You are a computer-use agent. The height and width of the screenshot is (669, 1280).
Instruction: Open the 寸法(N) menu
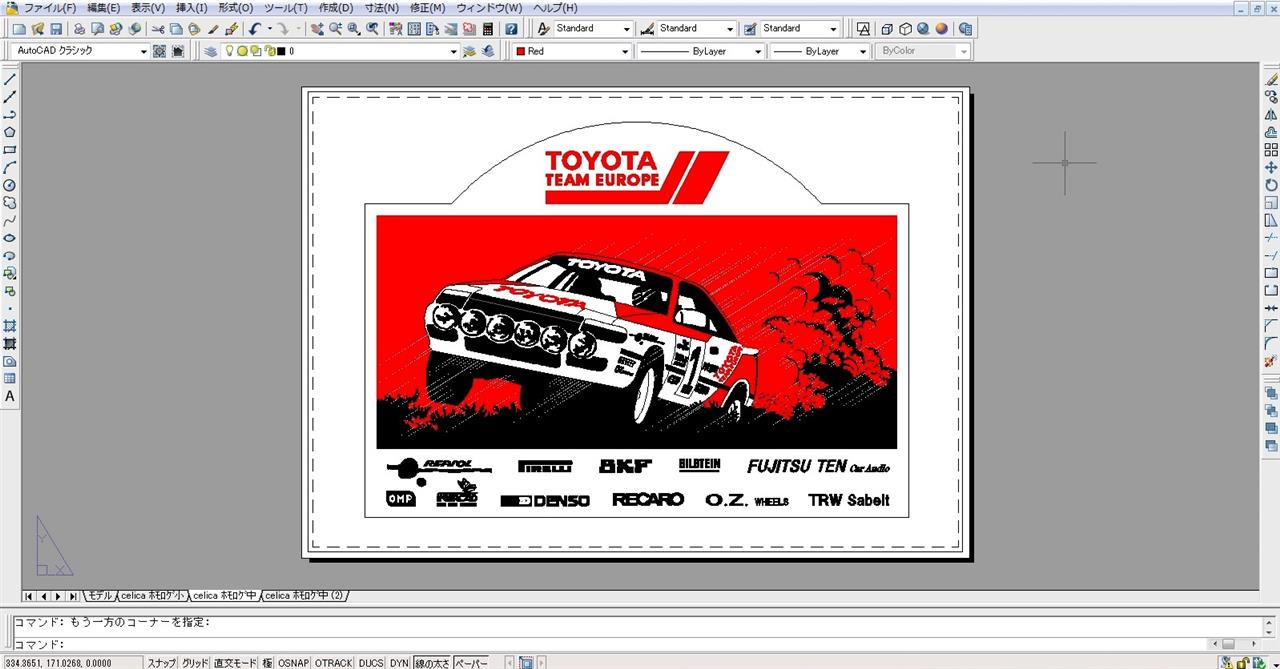tap(381, 8)
